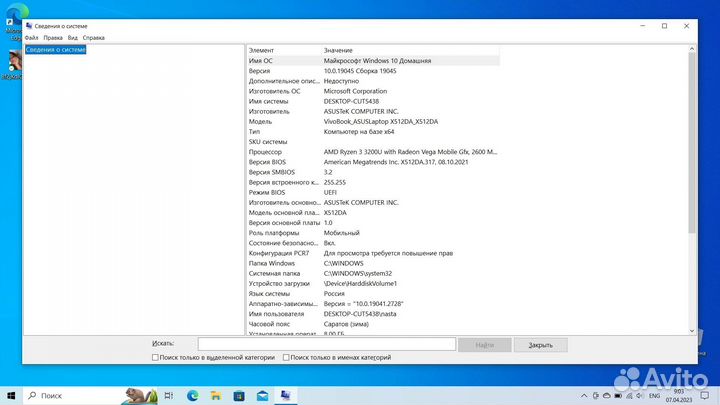The image size is (720, 405).
Task: Open the Правка menu
Action: 53,37
